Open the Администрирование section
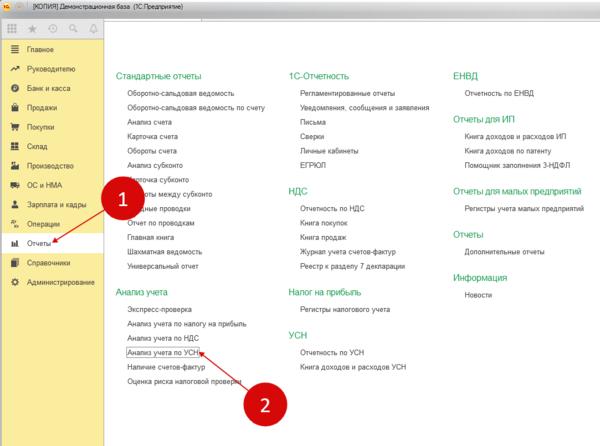The height and width of the screenshot is (446, 600). coord(60,282)
